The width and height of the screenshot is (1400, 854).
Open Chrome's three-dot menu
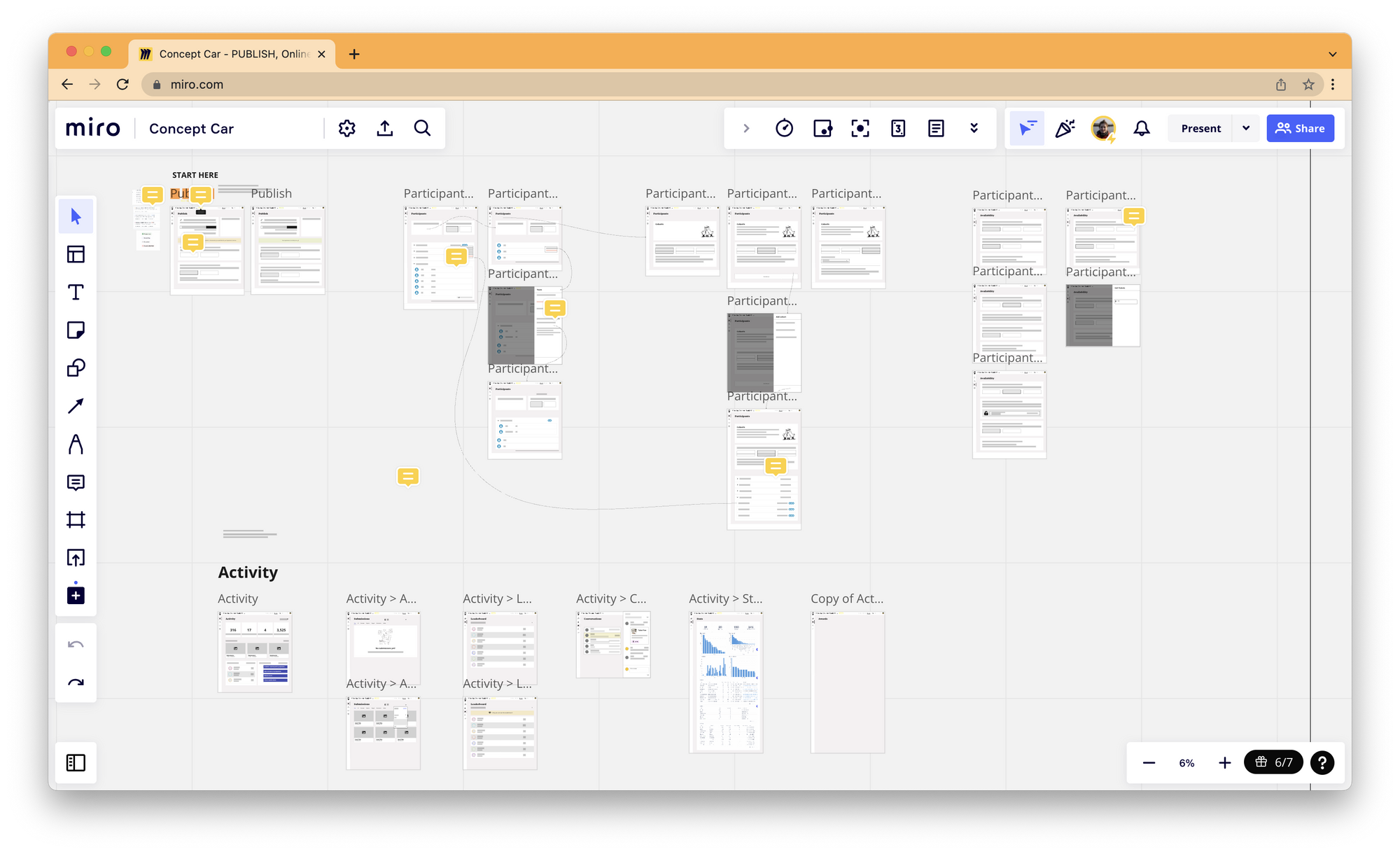(1333, 84)
